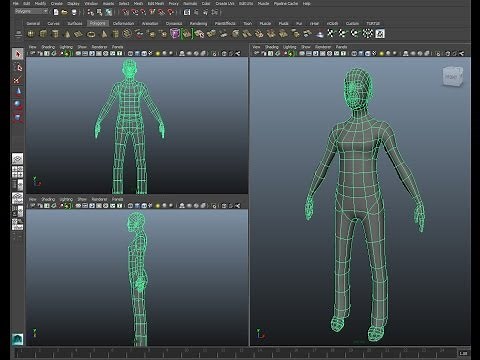This screenshot has height=360, width=480.
Task: Create a polygon Pyramid from shelf
Action: click(104, 34)
